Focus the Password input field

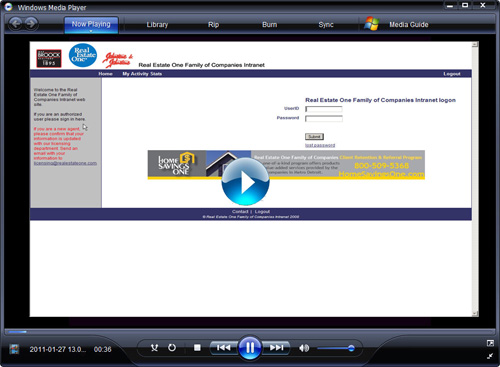click(x=324, y=118)
